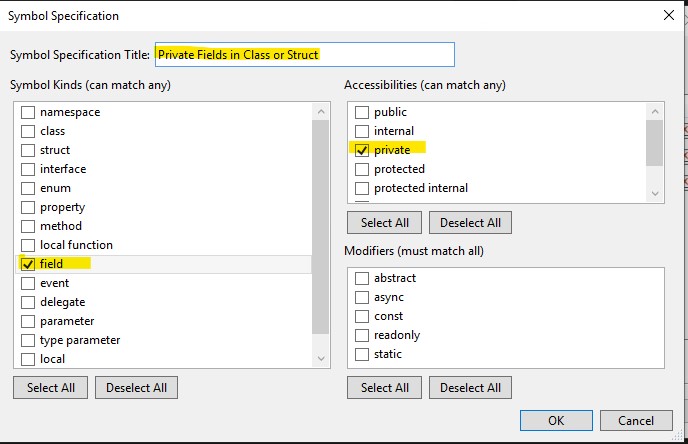The width and height of the screenshot is (688, 444).
Task: Click Select All under Symbol Kinds
Action: tap(51, 387)
